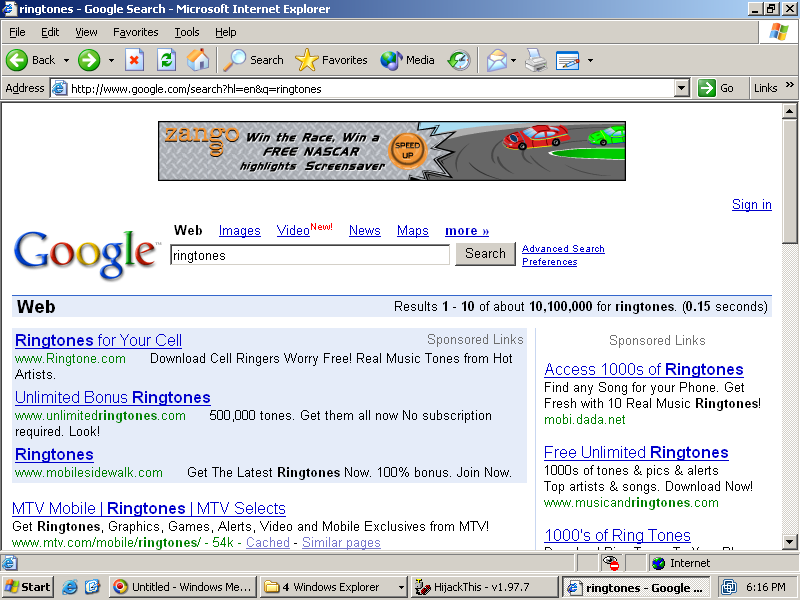Click the Google Search button
800x600 pixels.
(485, 254)
